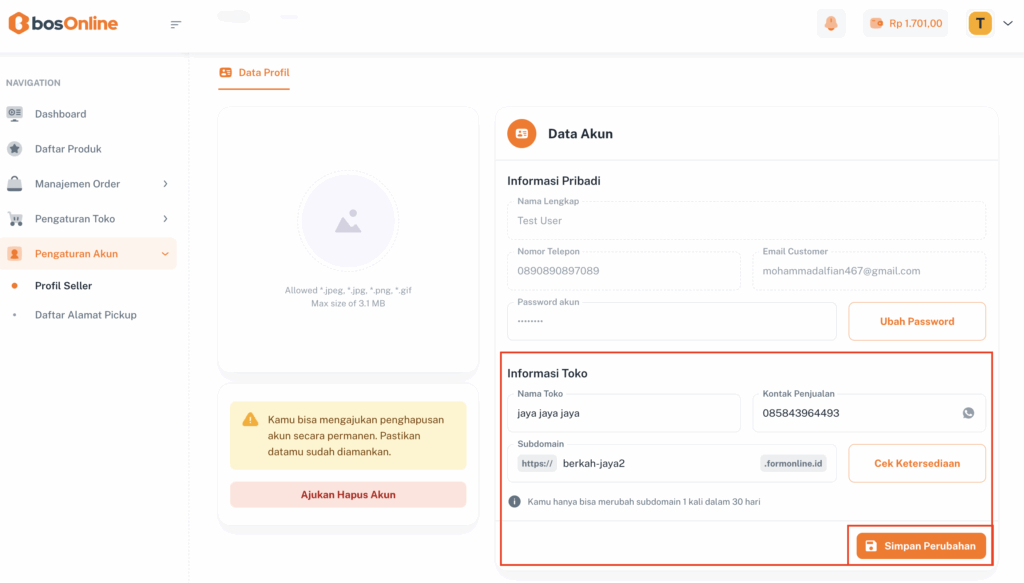Expand the Manajemen Order menu
The image size is (1024, 583).
point(88,184)
